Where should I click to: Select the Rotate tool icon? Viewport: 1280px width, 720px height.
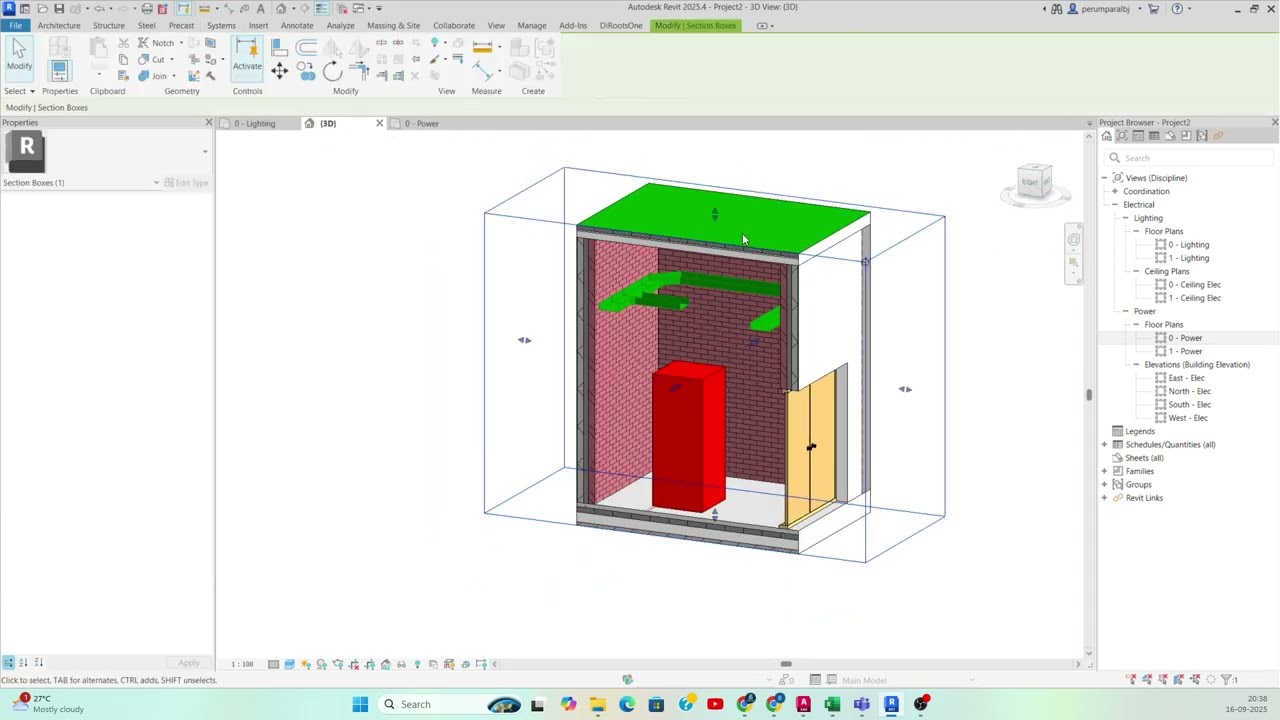coord(332,70)
